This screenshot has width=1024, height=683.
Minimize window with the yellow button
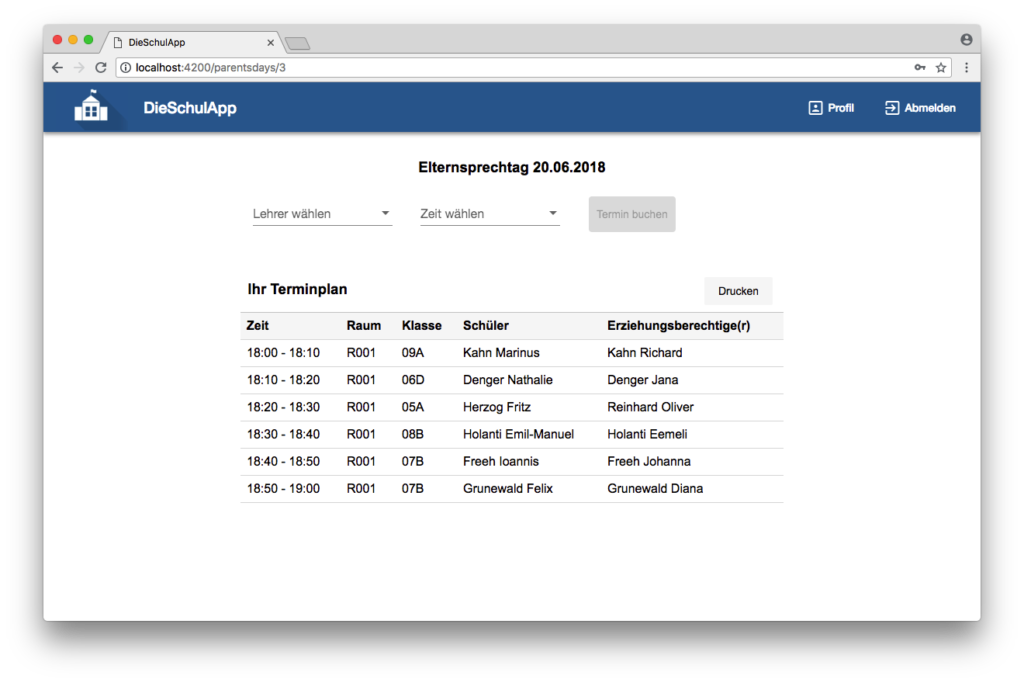click(73, 40)
